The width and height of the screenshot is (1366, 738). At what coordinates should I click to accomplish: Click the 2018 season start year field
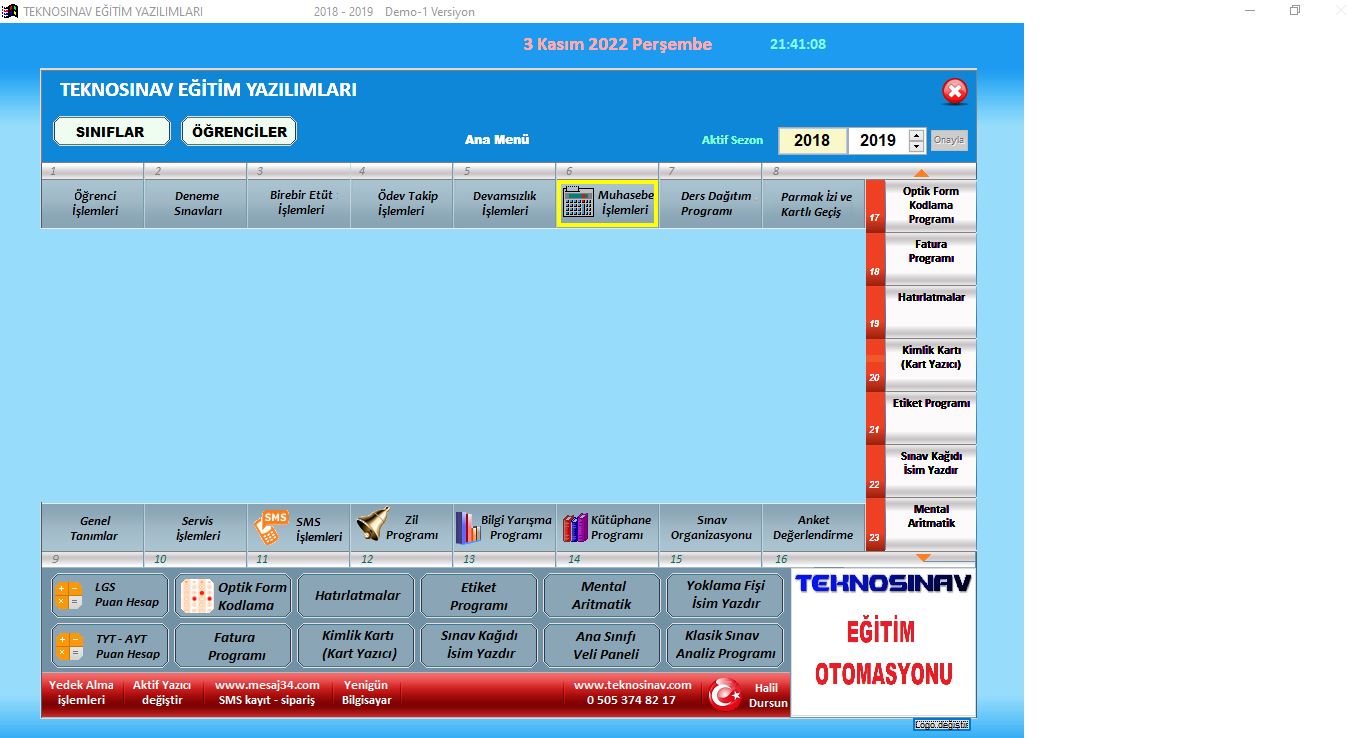point(812,140)
